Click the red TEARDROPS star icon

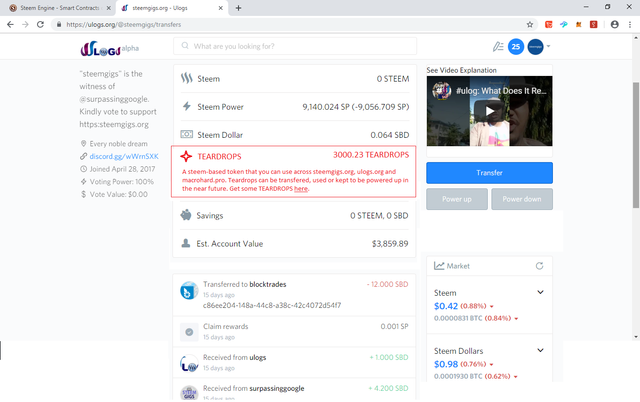tap(186, 156)
